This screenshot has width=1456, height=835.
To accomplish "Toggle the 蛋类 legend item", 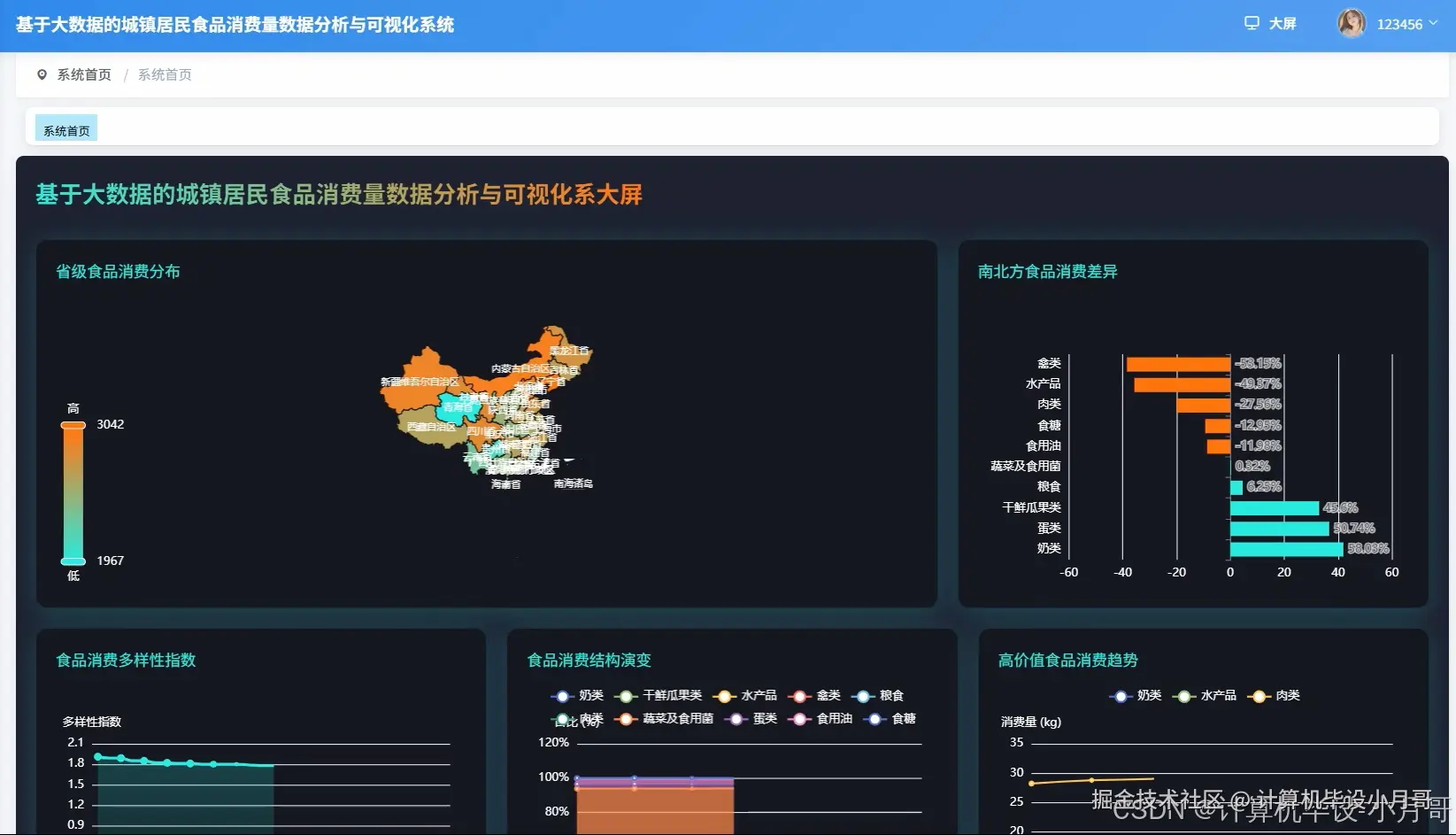I will (755, 719).
